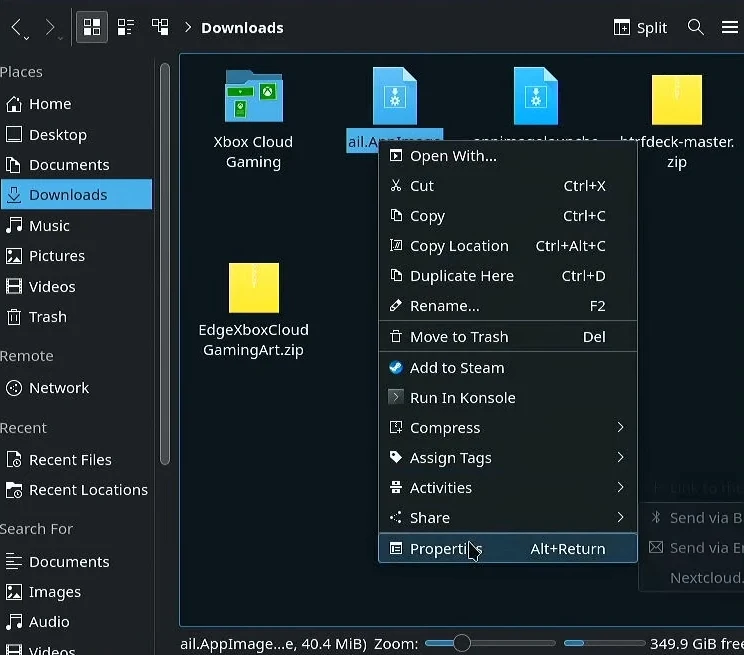Choose Open With... from context menu
This screenshot has height=655, width=744.
click(x=507, y=156)
